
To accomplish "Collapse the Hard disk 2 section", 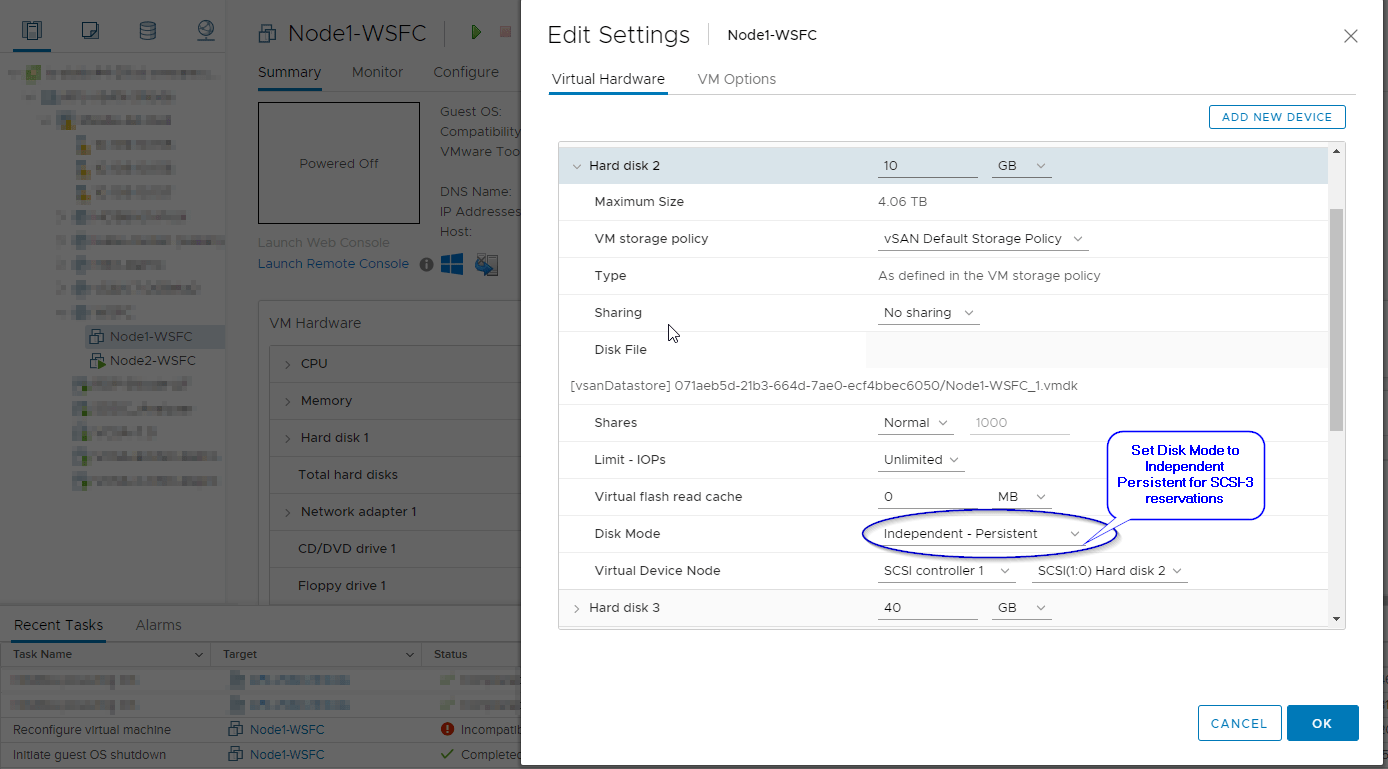I will tap(577, 166).
